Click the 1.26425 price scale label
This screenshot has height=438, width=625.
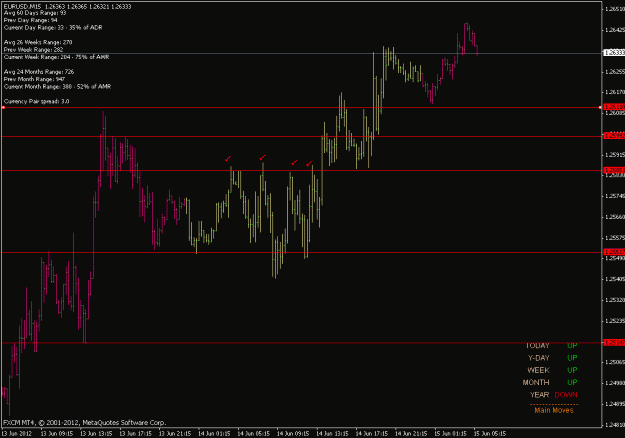click(x=615, y=30)
